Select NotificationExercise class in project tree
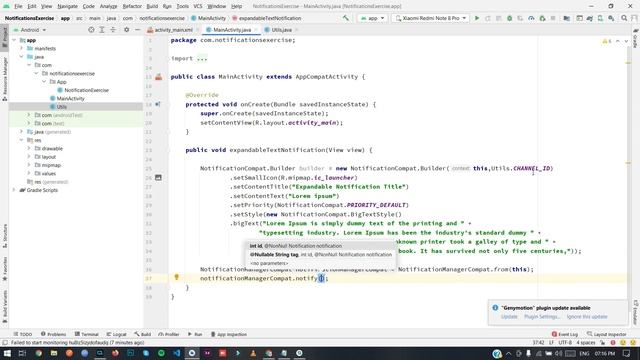 [83, 90]
